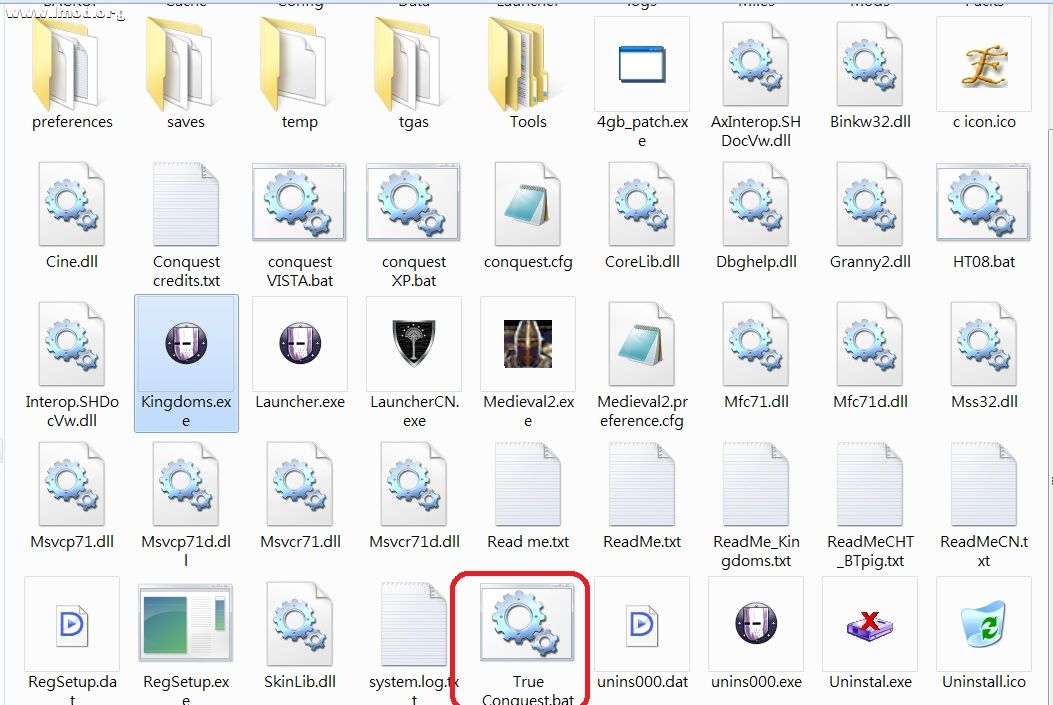Select the Tools folder
The image size is (1053, 705).
click(528, 65)
